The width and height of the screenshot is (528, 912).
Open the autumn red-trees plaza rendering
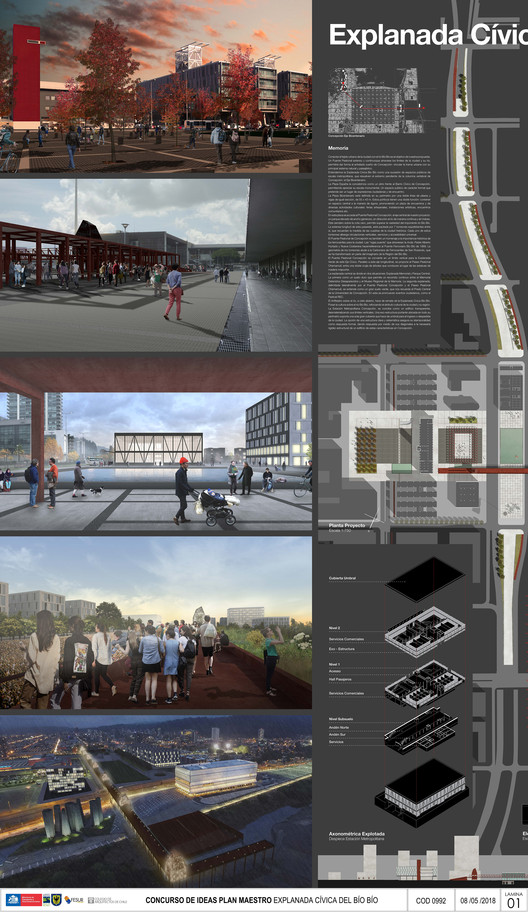click(x=156, y=86)
